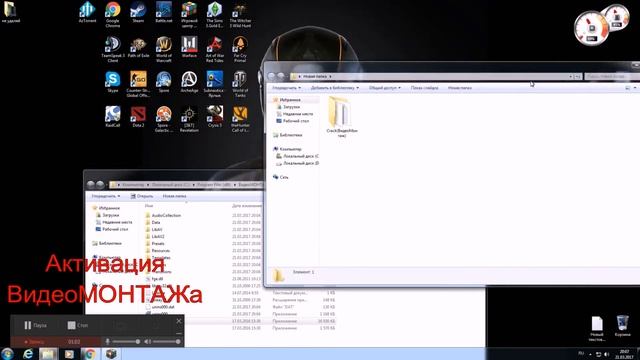
Task: Open the Warface desktop shortcut
Action: (x=189, y=47)
